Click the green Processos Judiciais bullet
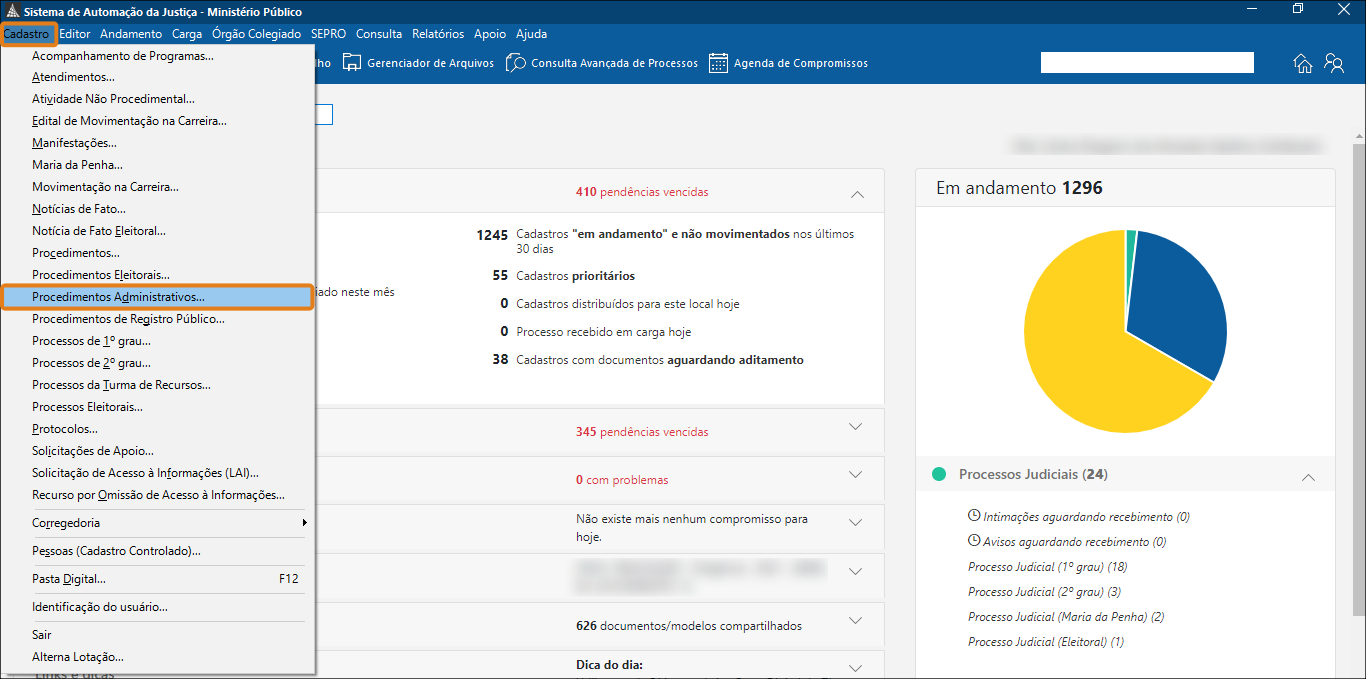The image size is (1366, 679). click(x=938, y=474)
